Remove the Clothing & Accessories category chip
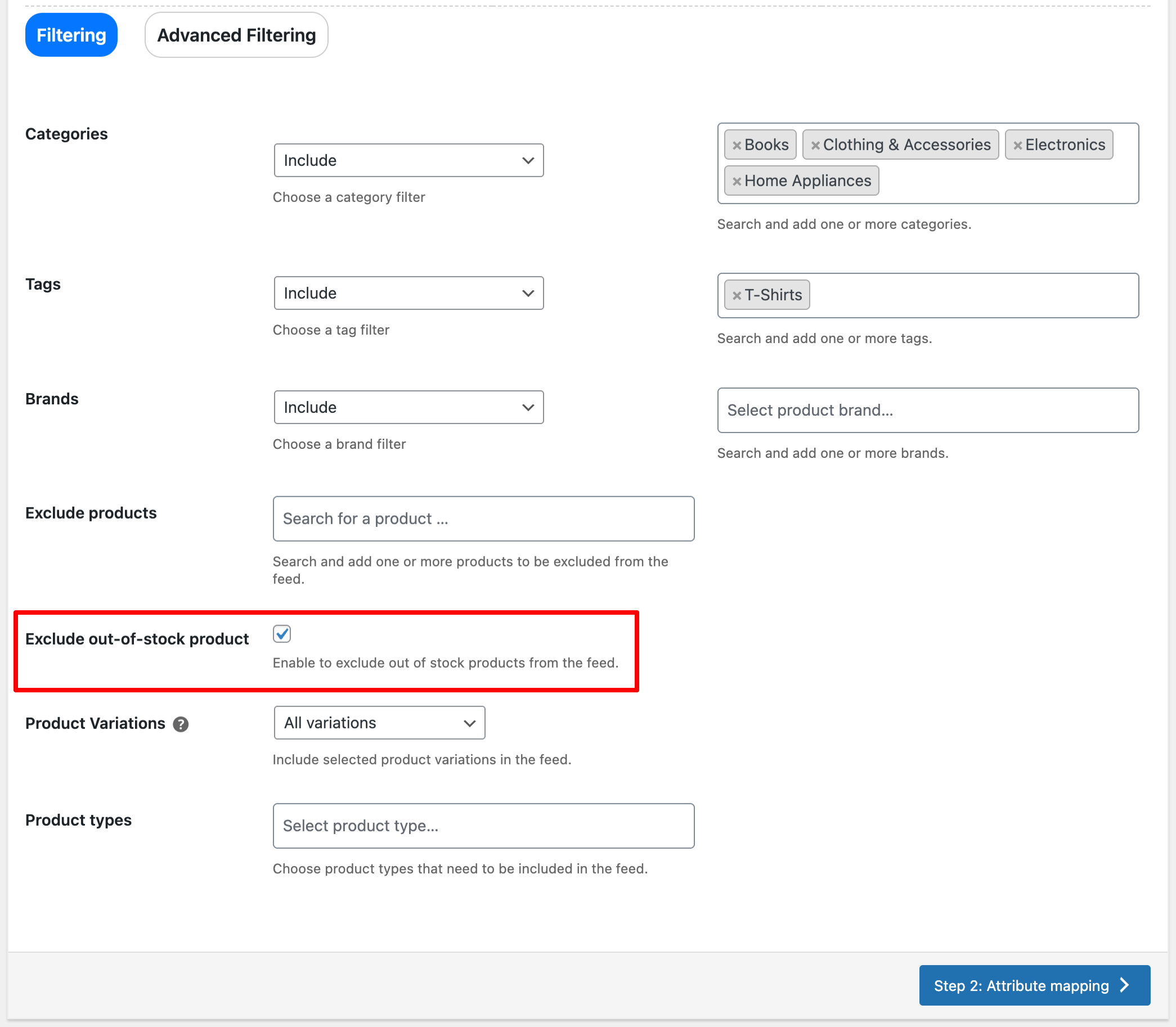 point(816,145)
